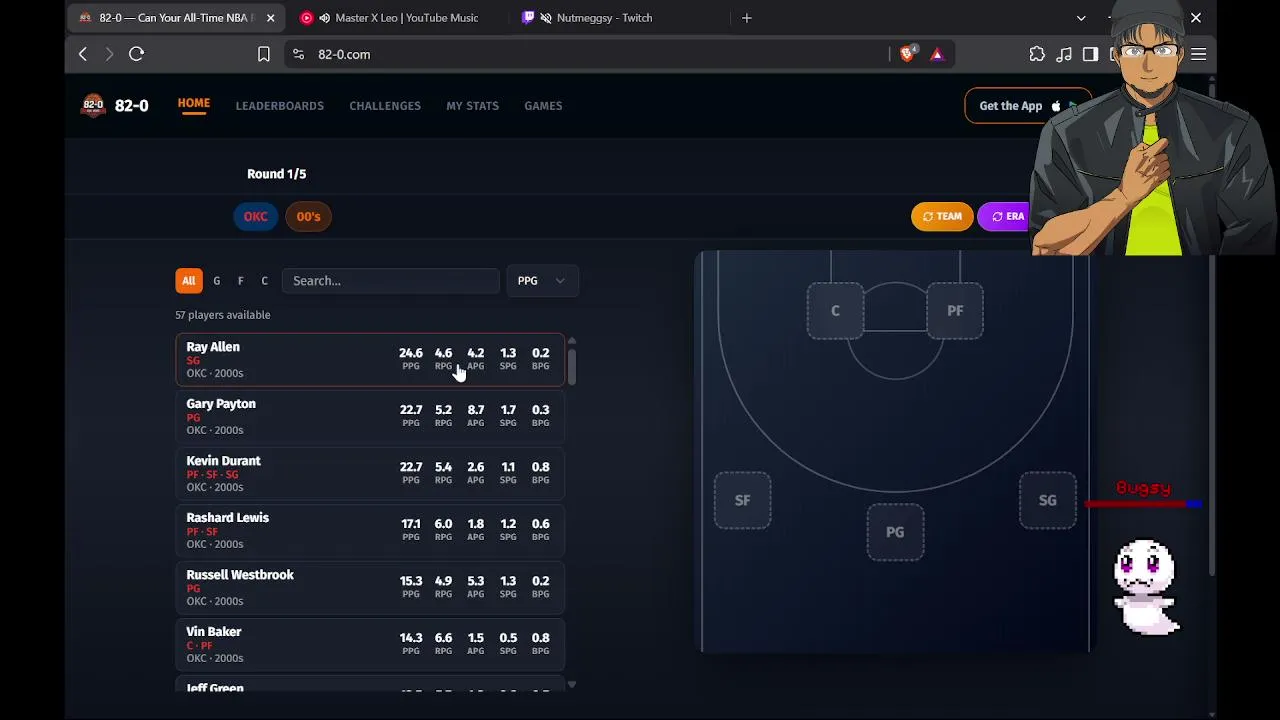Open the Games nav item
The image size is (1280, 720).
point(543,106)
